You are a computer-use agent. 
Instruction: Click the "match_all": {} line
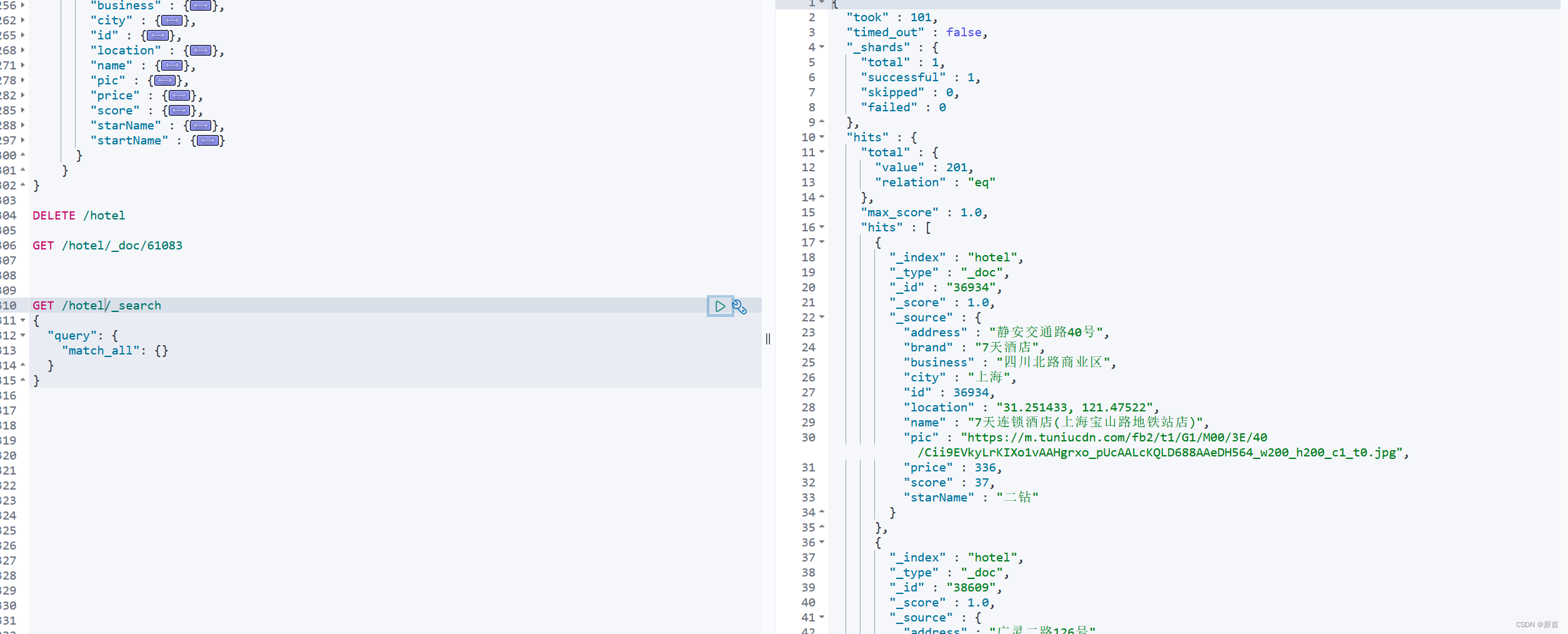tap(115, 351)
